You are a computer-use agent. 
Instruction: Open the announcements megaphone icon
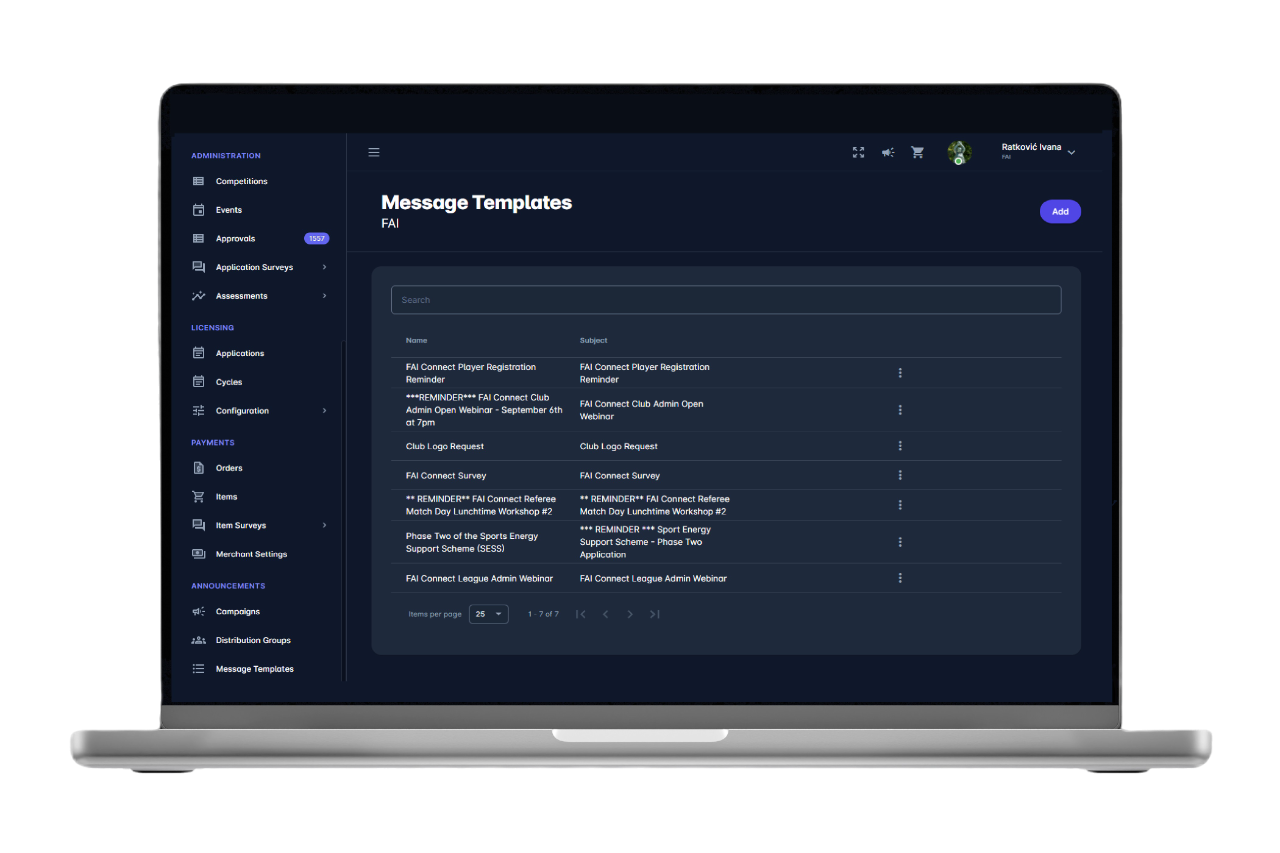coord(887,153)
